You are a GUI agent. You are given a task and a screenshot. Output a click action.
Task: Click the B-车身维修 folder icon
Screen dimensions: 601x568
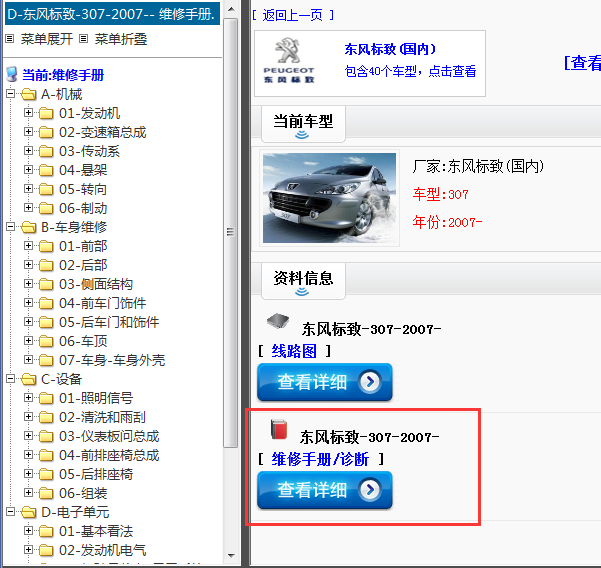[x=28, y=227]
